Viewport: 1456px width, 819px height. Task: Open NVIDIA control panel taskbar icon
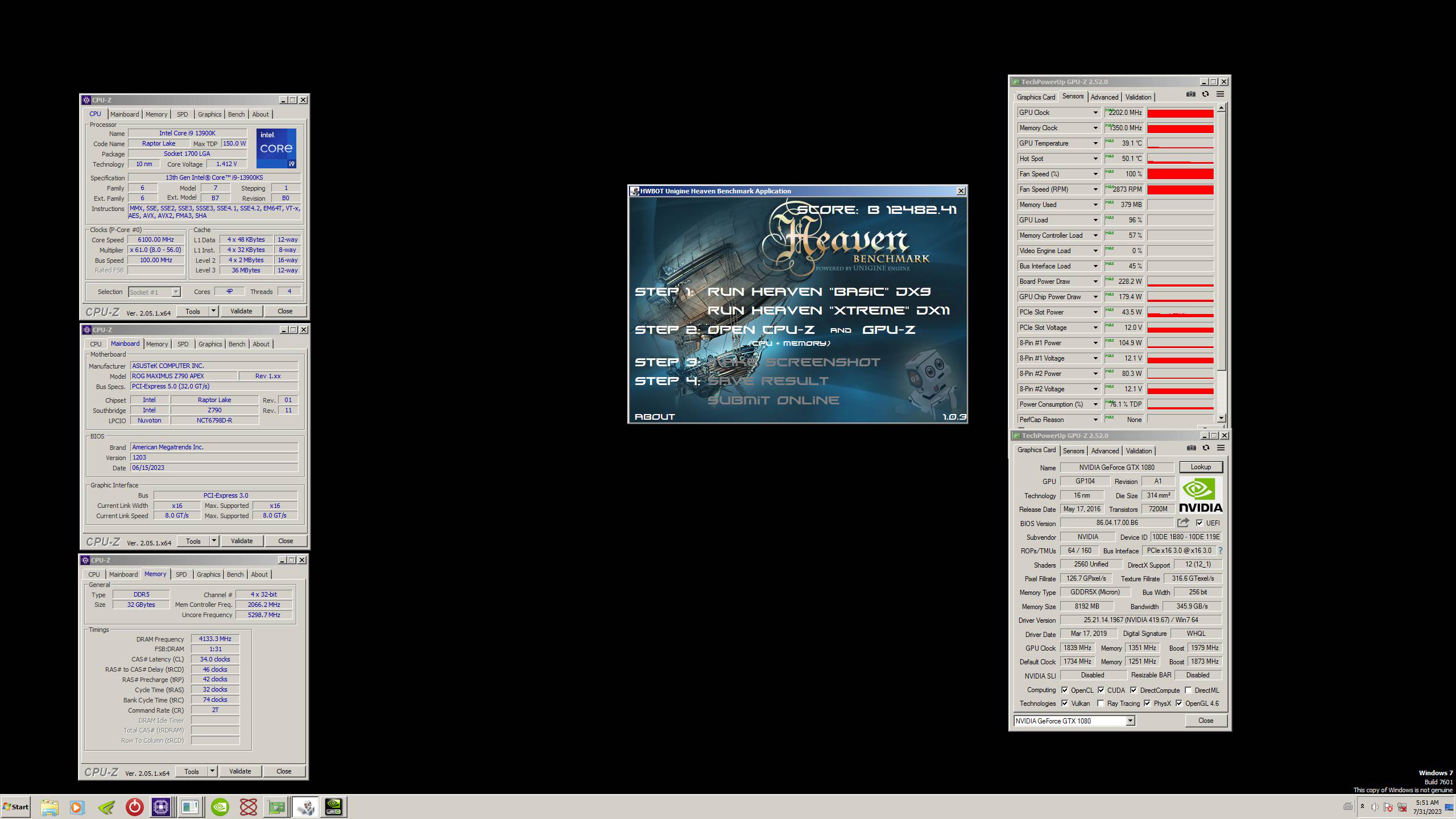(334, 806)
